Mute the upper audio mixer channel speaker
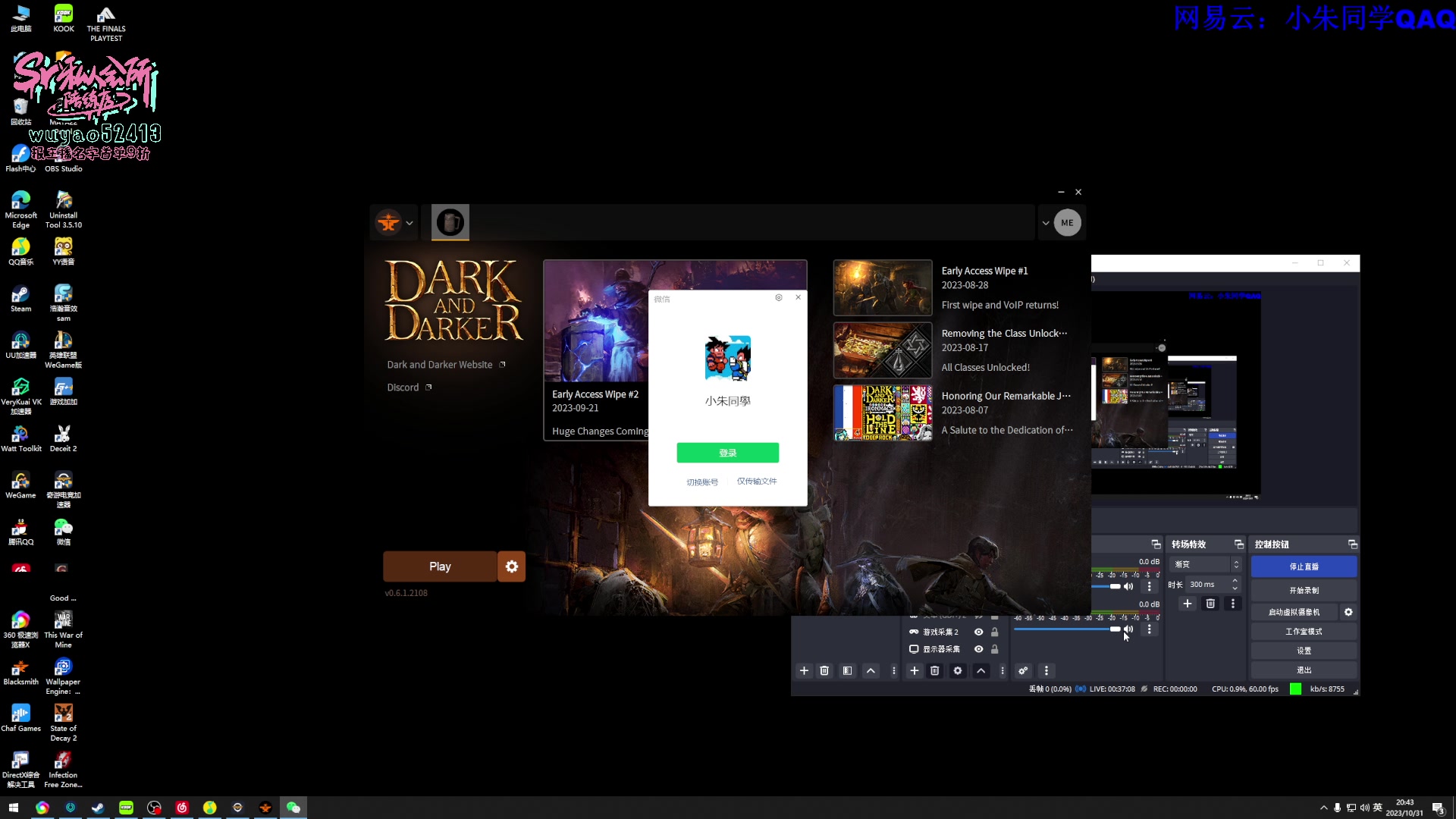 coord(1128,586)
